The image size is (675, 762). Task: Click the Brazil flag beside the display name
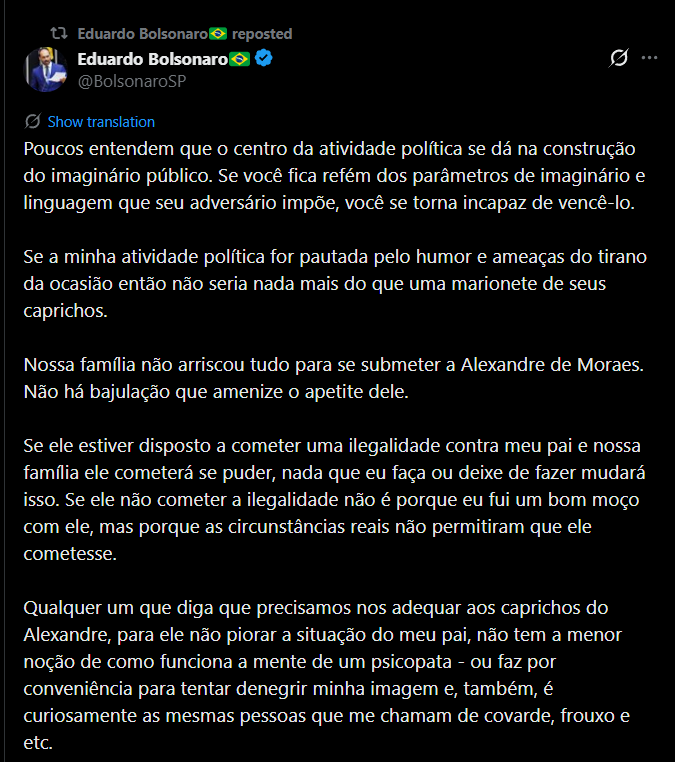(x=240, y=60)
